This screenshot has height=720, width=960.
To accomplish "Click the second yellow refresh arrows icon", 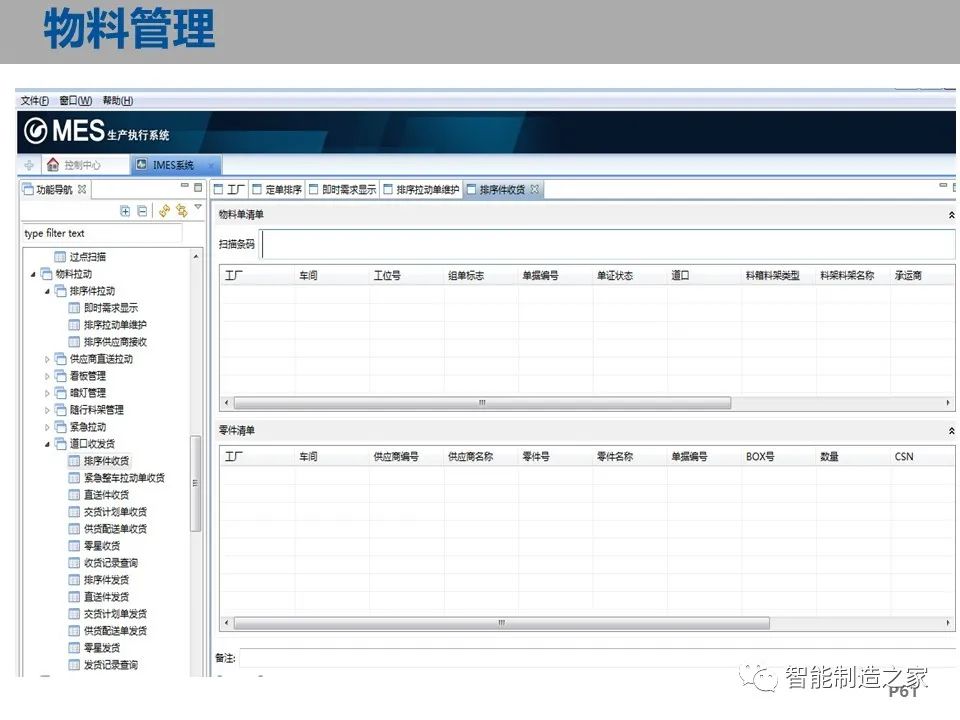I will click(x=182, y=211).
